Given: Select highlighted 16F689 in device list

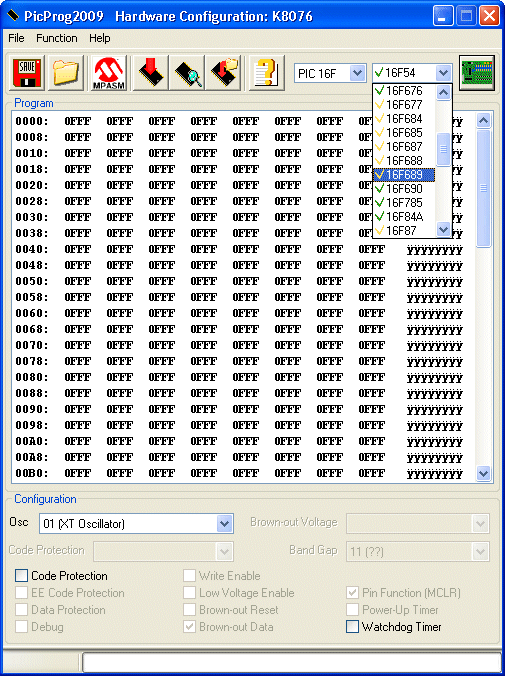Looking at the screenshot, I should [404, 175].
